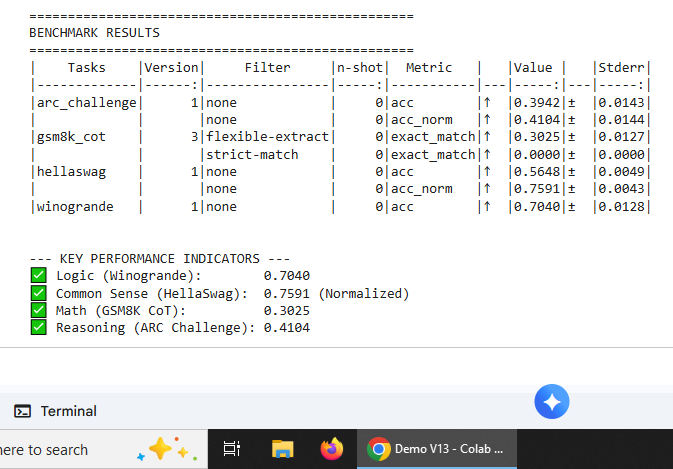Click the 'Version' column header

pos(171,68)
